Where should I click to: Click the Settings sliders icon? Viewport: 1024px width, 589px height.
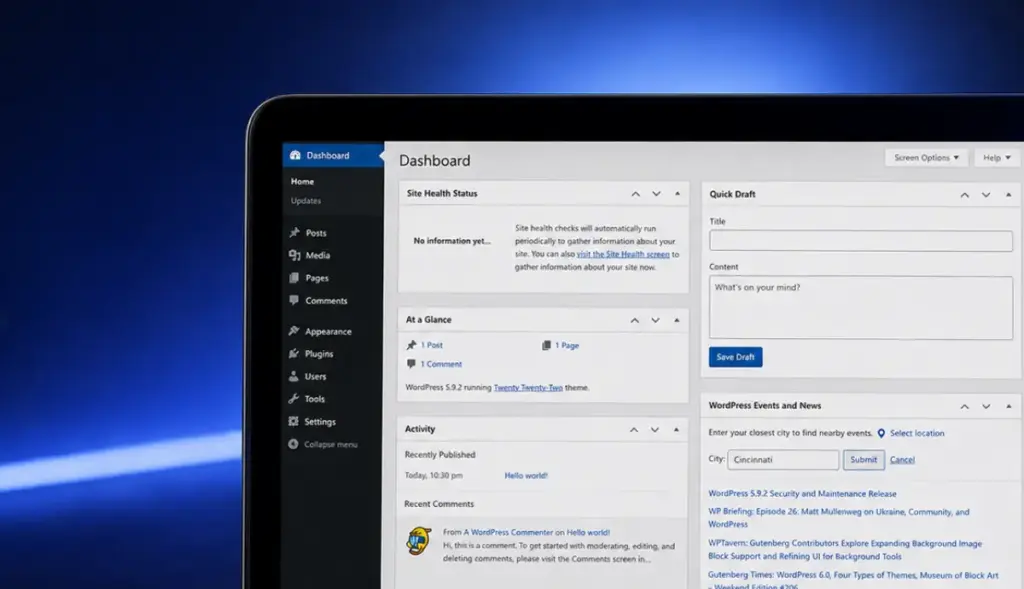click(x=293, y=421)
